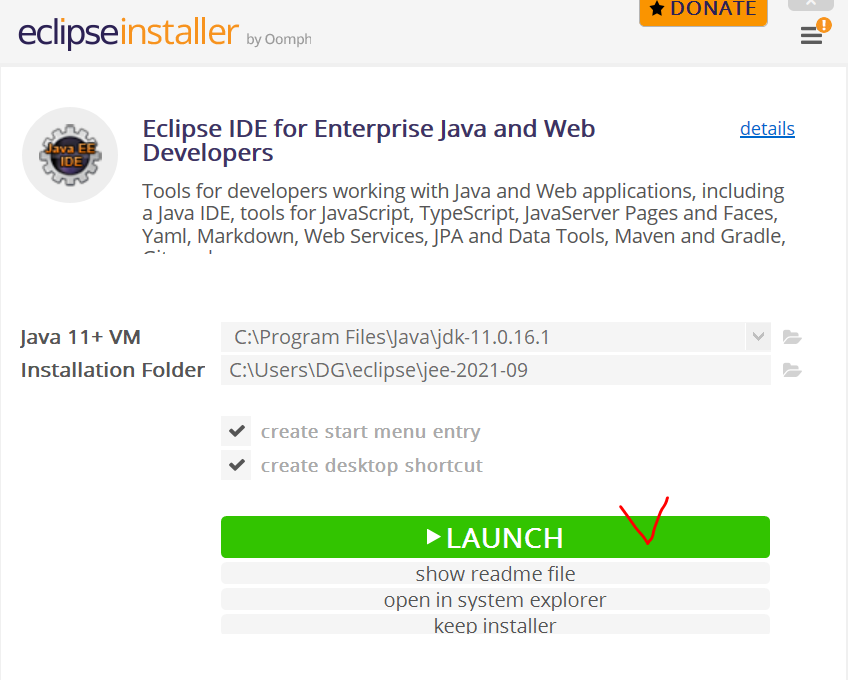848x680 pixels.
Task: Click the Installation Folder path field
Action: 495,370
